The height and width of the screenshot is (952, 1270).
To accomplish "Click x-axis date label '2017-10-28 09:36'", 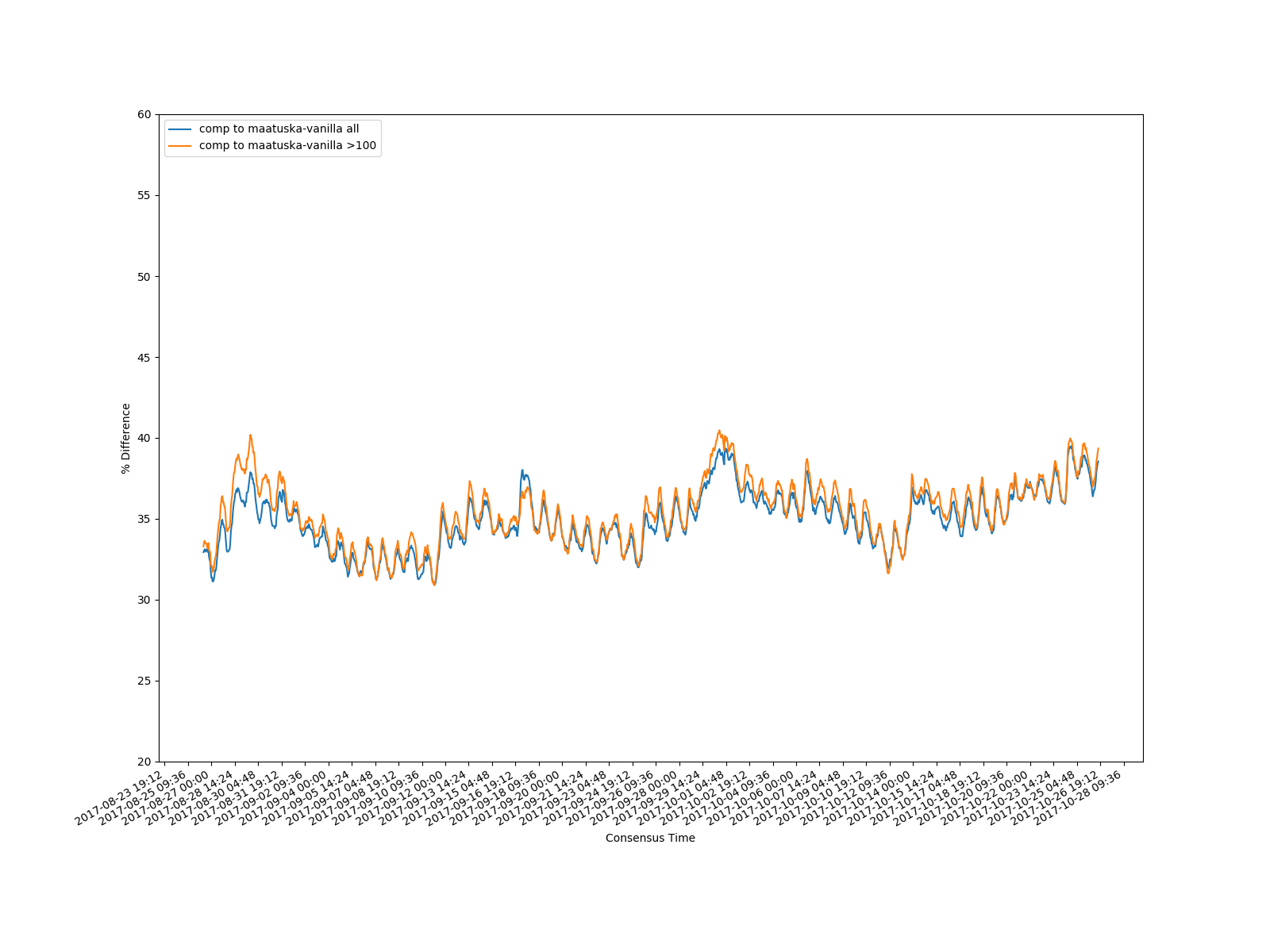I will click(x=1079, y=797).
